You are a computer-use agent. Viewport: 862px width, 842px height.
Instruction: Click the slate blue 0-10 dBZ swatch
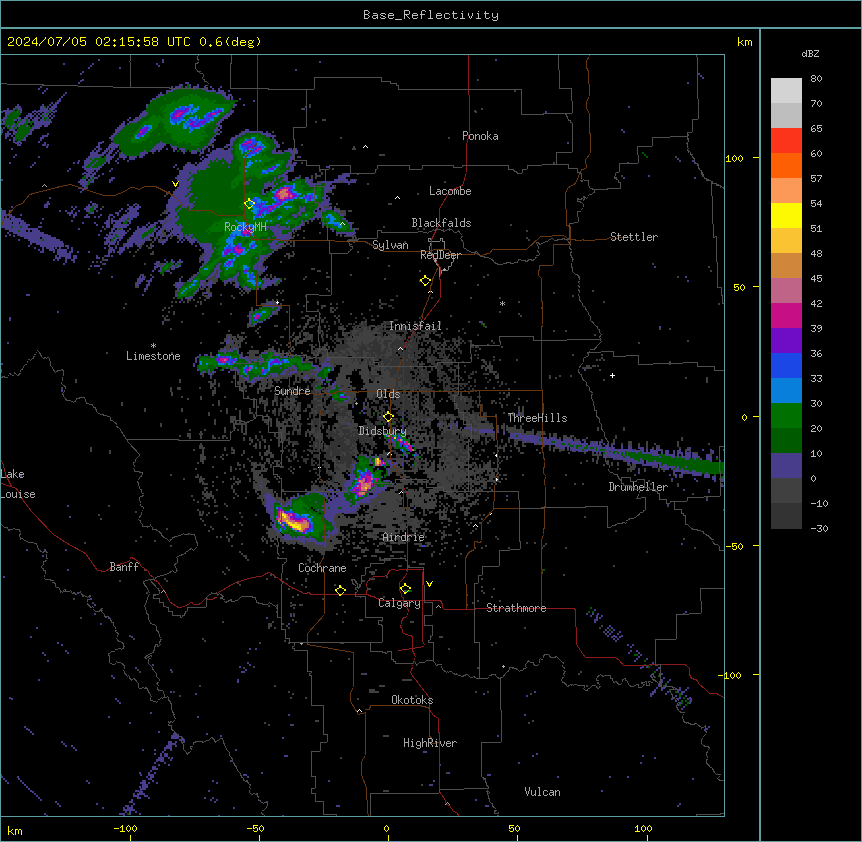coord(786,466)
